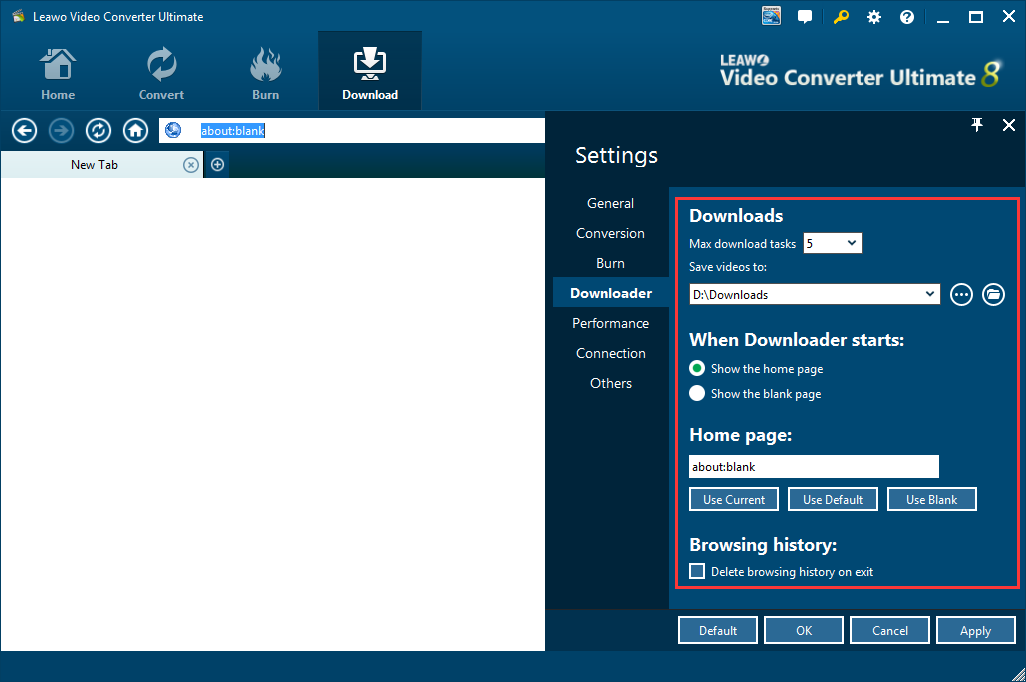The width and height of the screenshot is (1026, 682).
Task: Add a new browser tab
Action: coord(218,165)
